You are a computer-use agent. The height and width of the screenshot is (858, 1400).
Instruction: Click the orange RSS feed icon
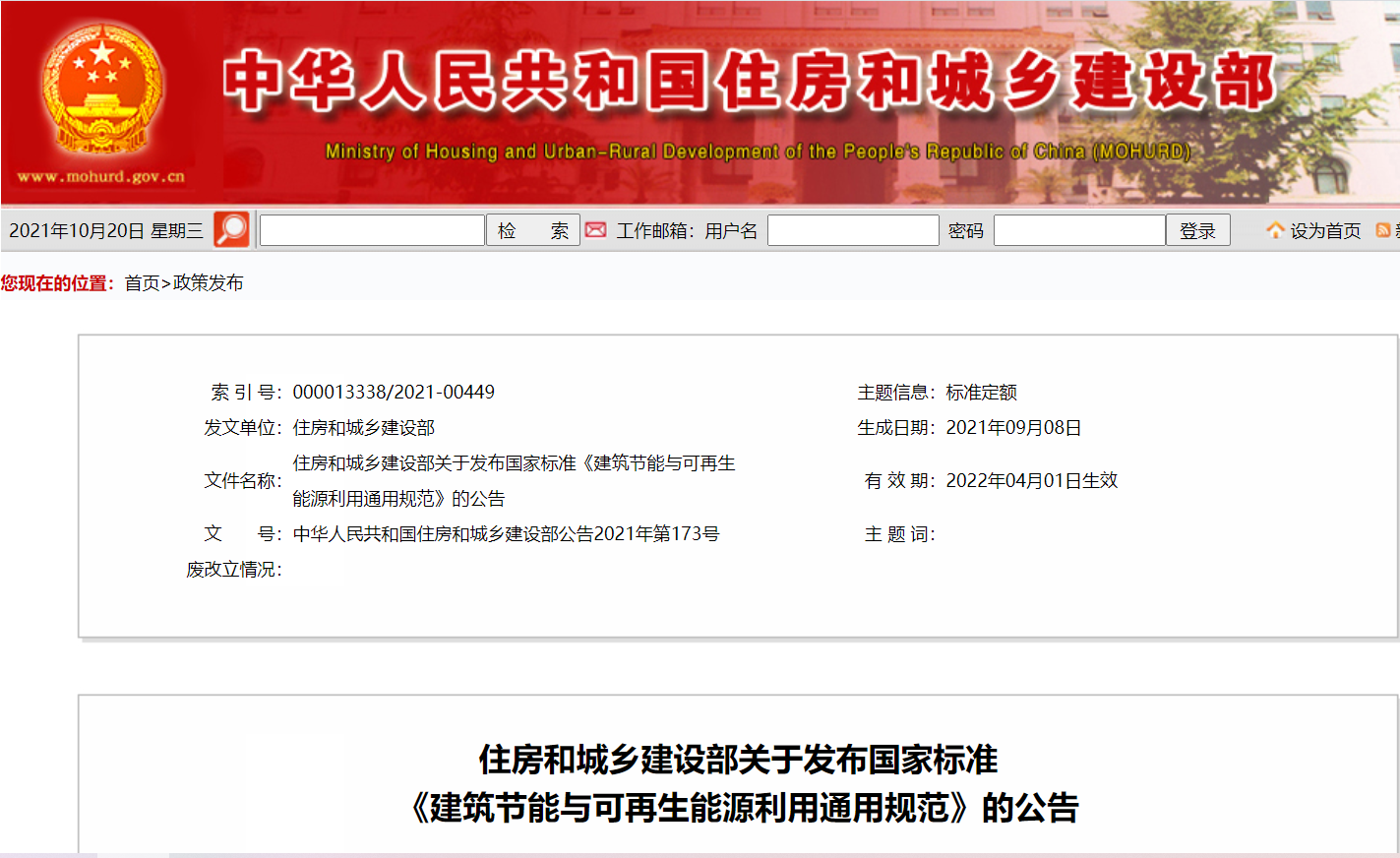1383,230
